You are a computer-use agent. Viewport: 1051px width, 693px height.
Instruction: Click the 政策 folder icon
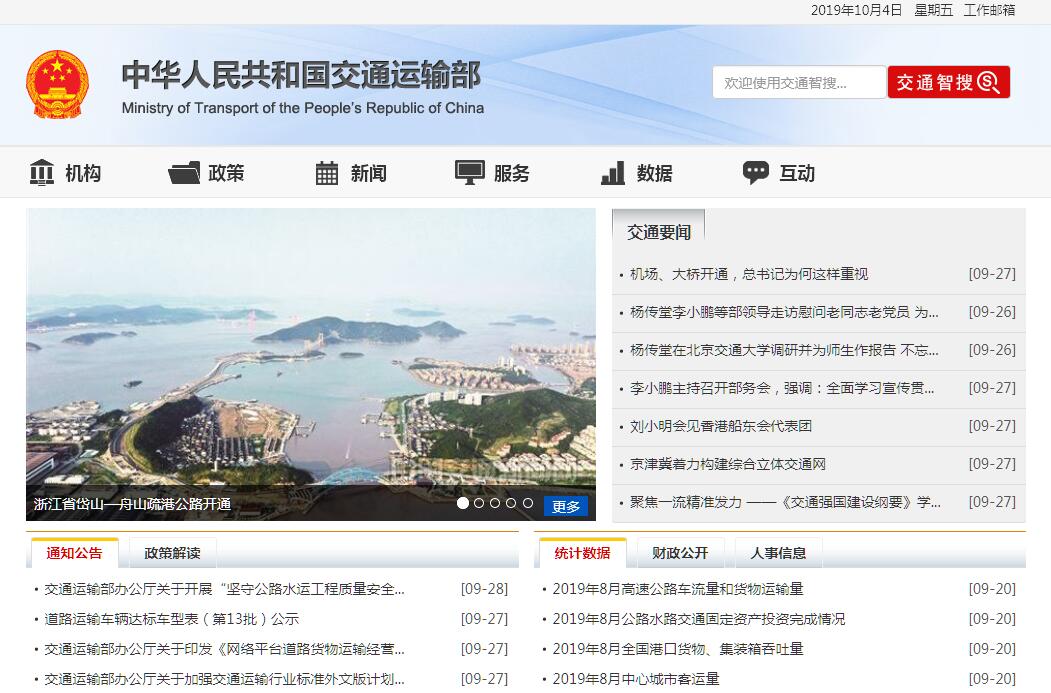[x=184, y=173]
